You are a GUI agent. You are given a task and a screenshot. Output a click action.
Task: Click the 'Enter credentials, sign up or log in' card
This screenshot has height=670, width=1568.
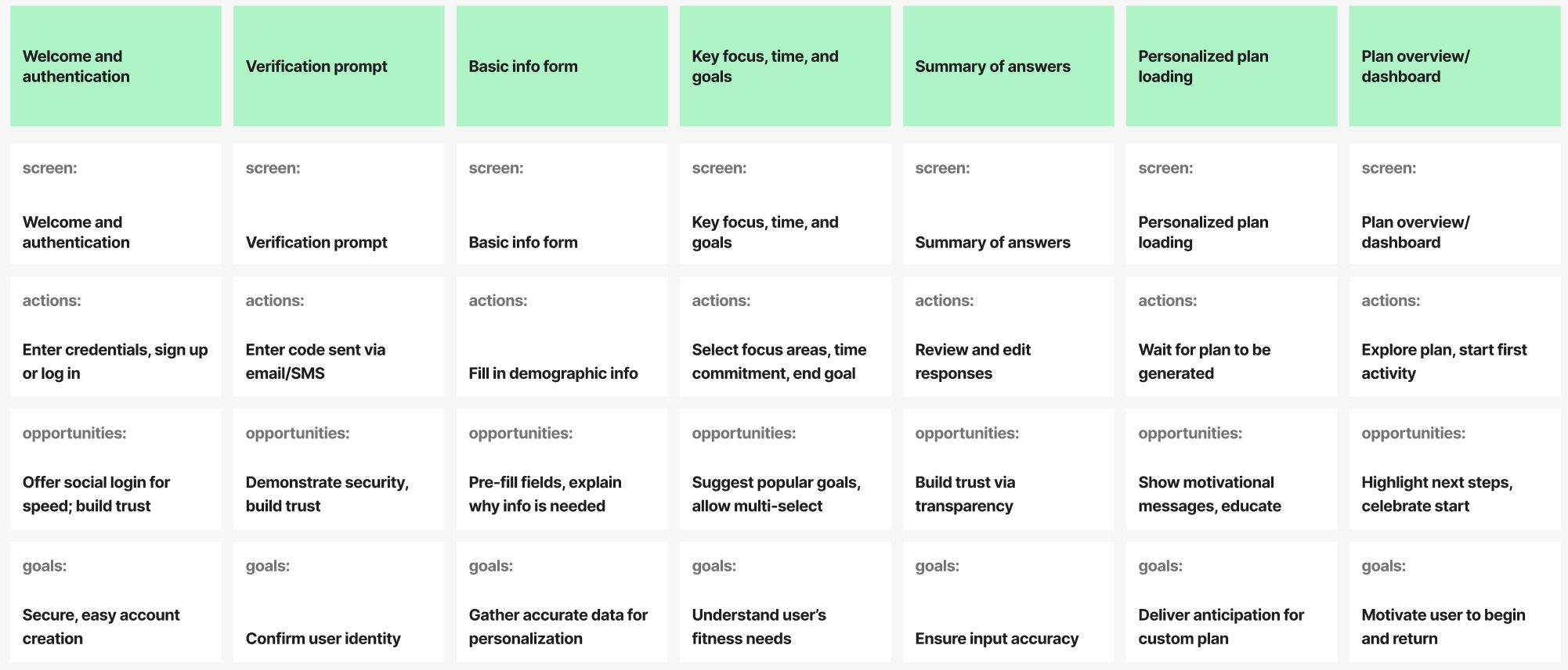(115, 337)
